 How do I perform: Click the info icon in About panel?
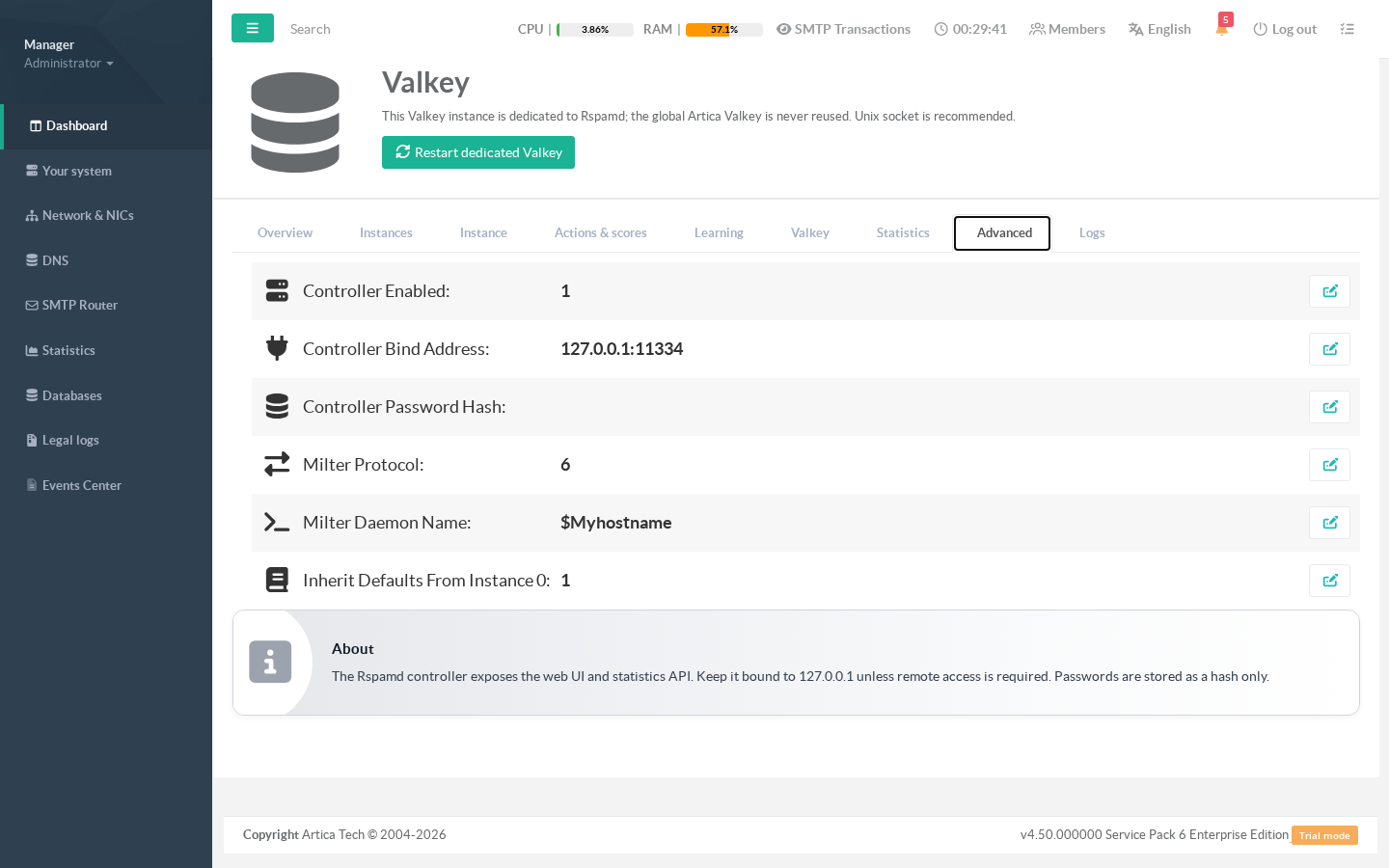tap(270, 662)
